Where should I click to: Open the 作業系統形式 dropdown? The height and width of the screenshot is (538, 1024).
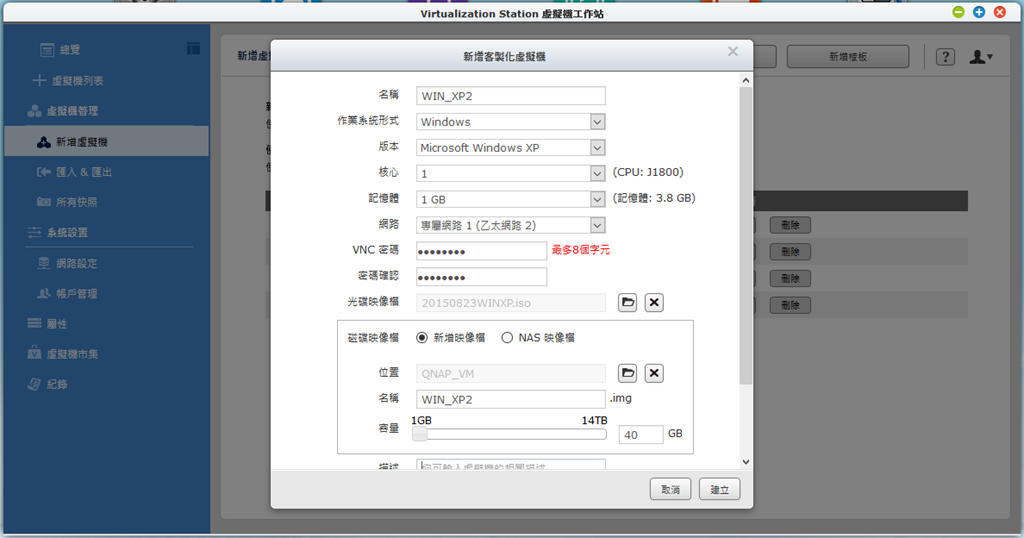[x=511, y=121]
